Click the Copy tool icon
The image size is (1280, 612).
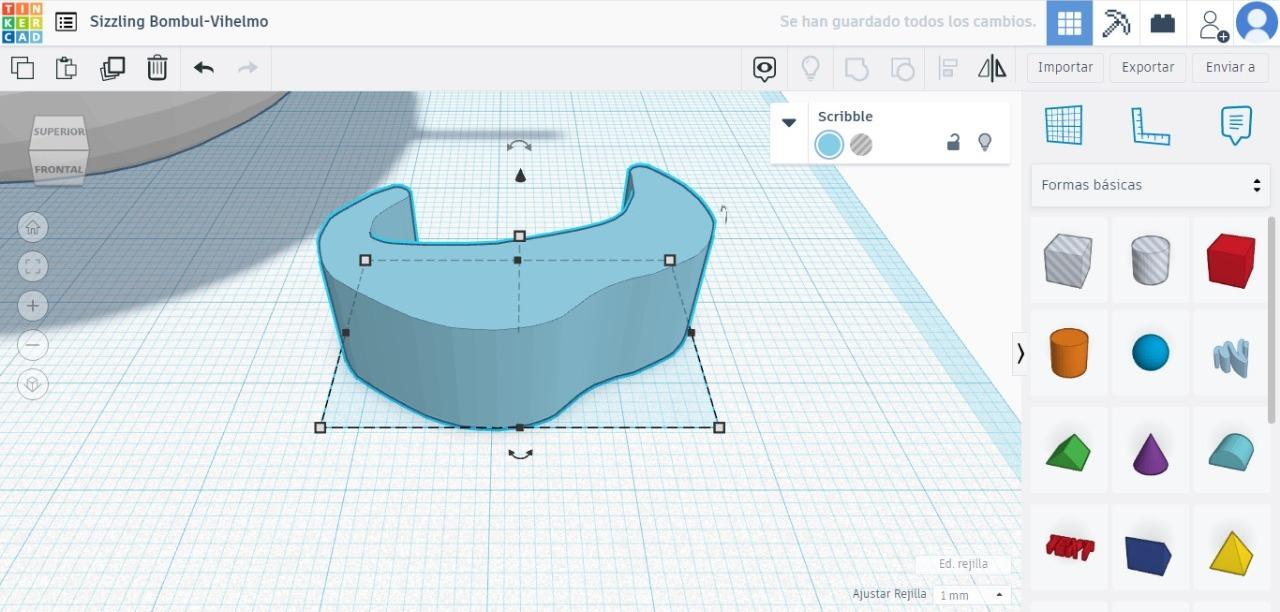click(x=22, y=68)
